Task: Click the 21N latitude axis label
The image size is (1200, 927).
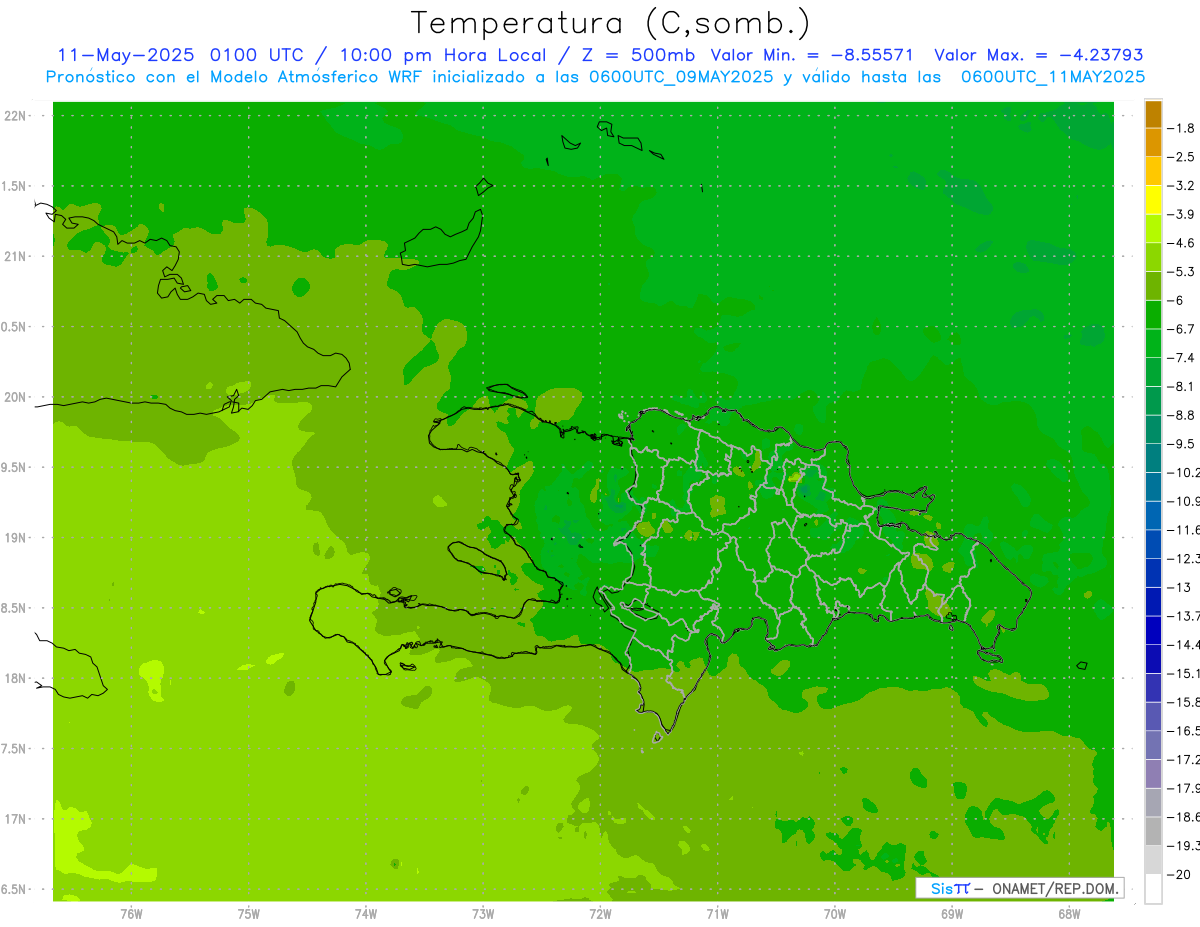Action: pyautogui.click(x=15, y=257)
